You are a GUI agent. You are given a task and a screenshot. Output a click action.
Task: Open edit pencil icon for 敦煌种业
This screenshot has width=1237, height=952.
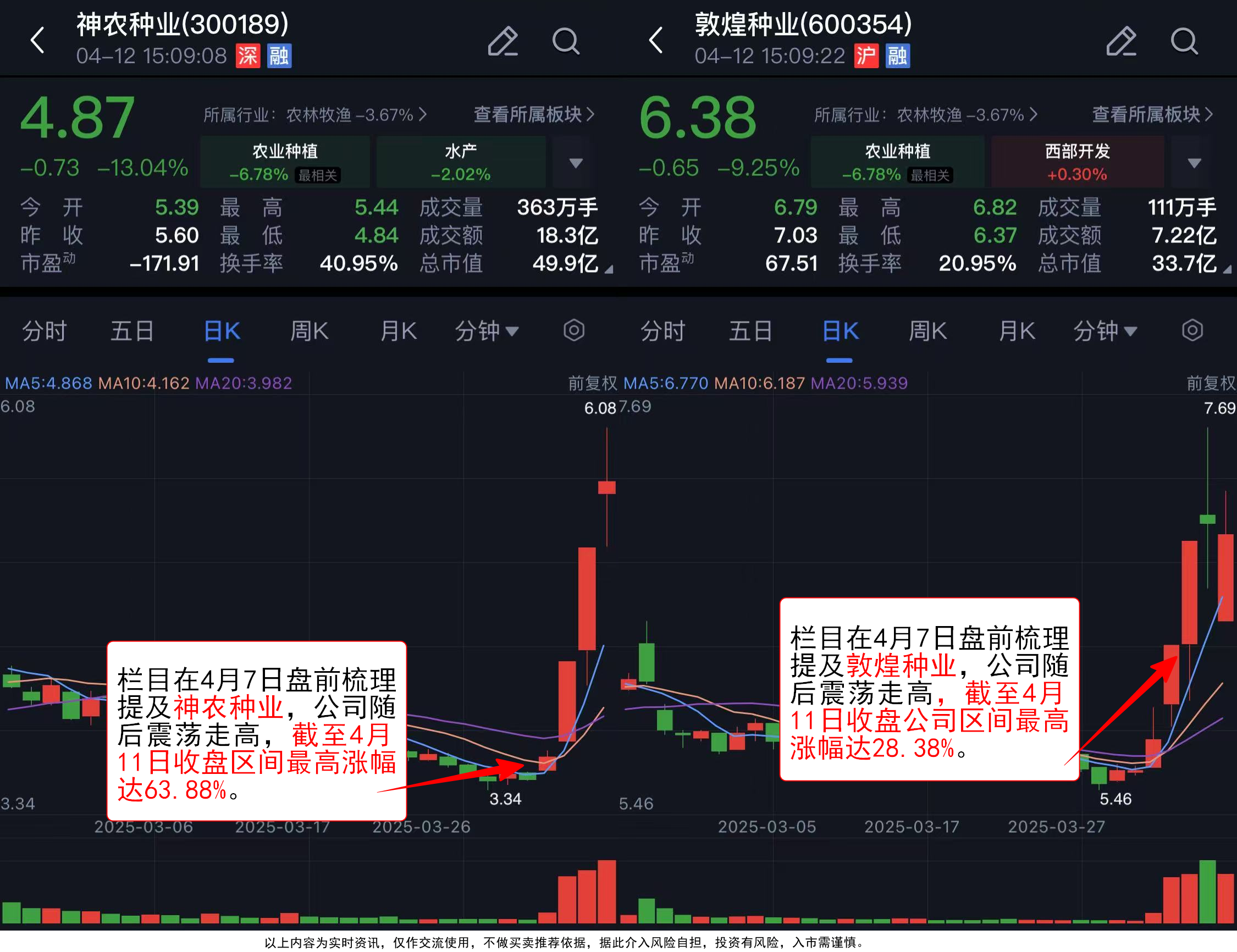[x=1121, y=41]
